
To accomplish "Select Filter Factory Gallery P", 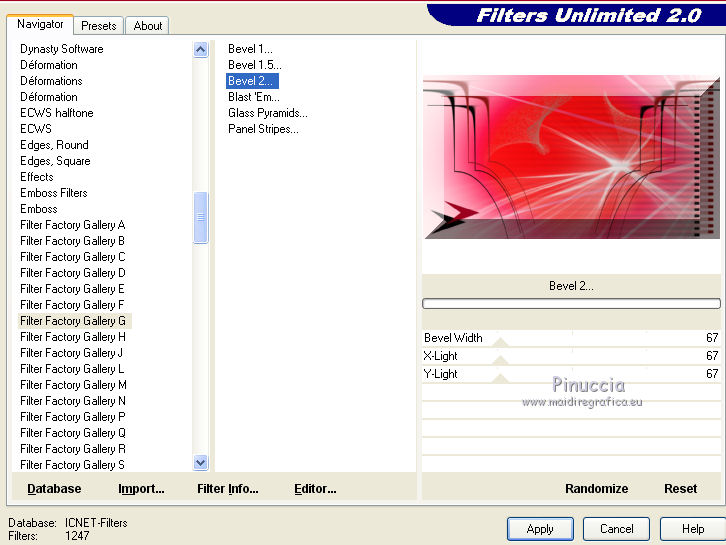I will point(73,417).
